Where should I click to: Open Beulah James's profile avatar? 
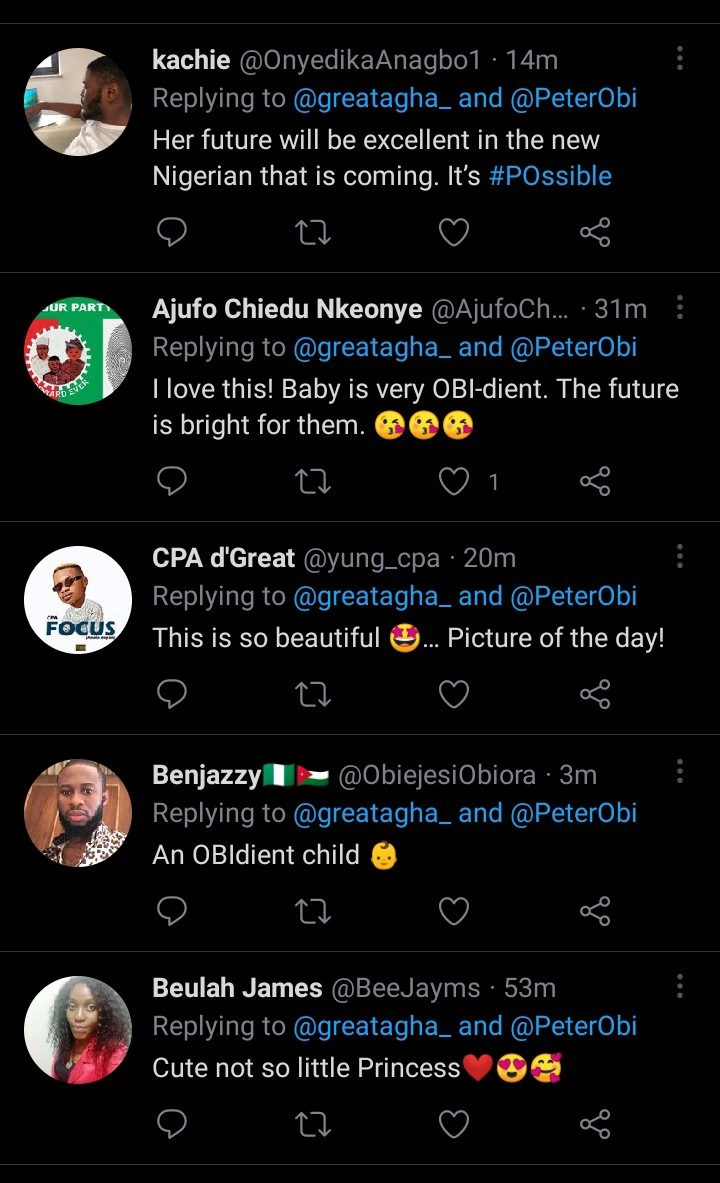coord(78,1030)
